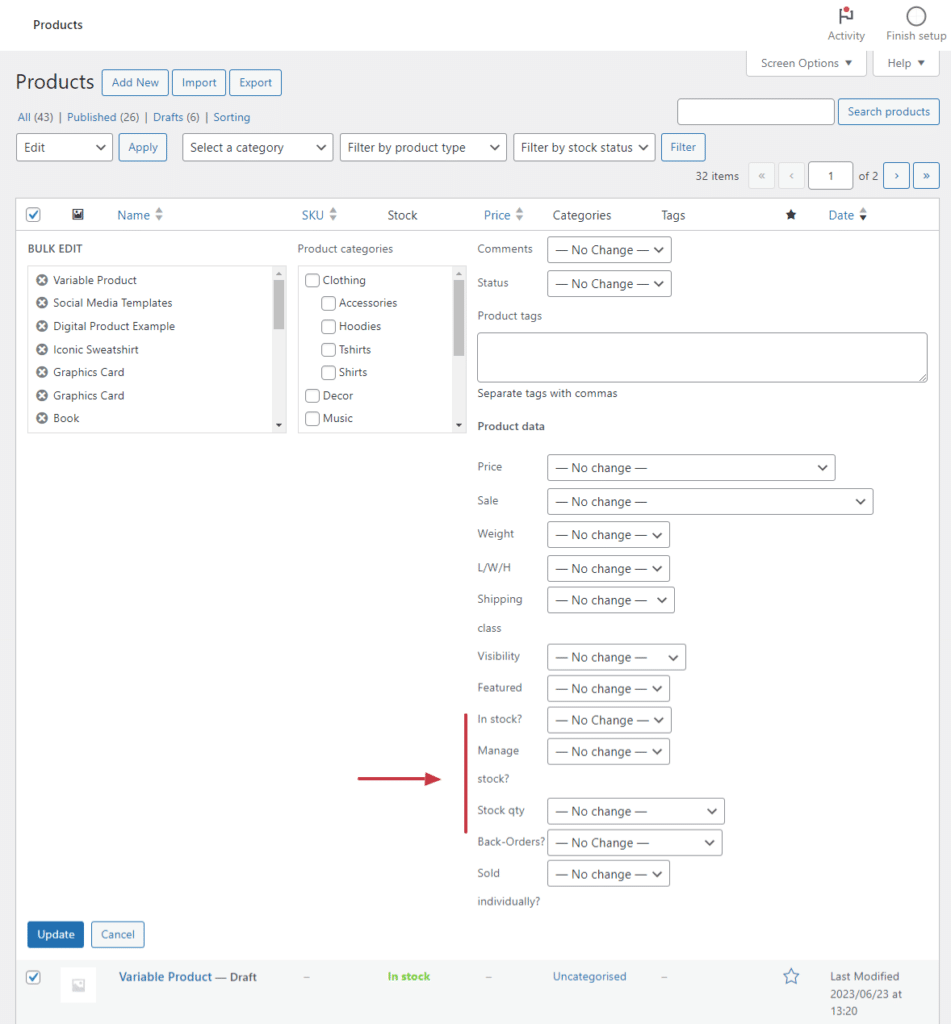Sort products using the Name column arrows

[158, 214]
